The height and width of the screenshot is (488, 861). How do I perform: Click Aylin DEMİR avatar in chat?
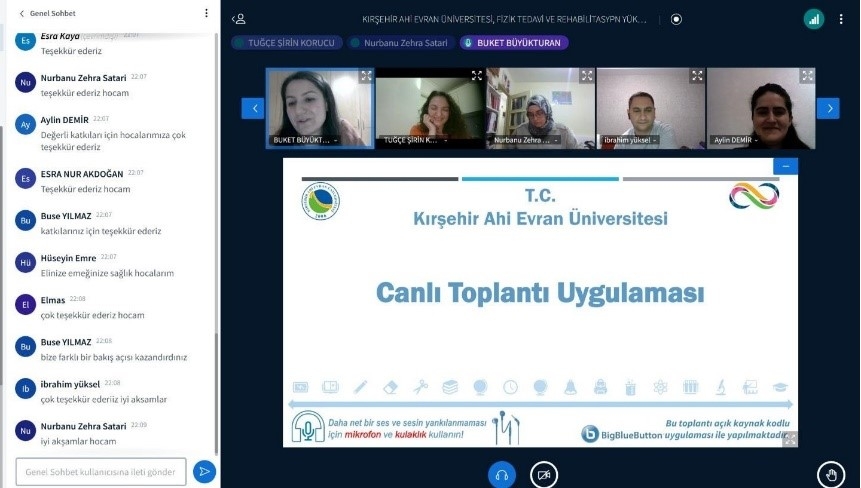pos(25,125)
